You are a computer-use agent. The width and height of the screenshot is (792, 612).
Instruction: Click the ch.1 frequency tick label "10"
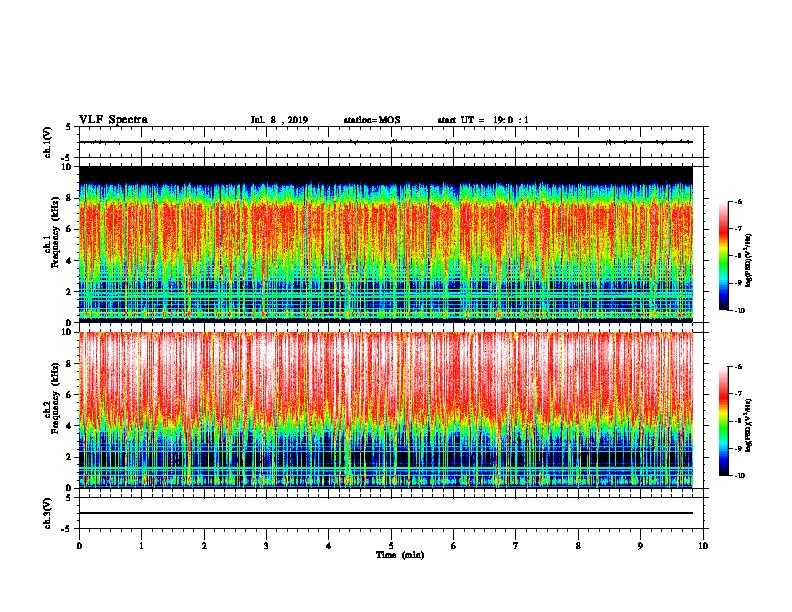(x=67, y=167)
